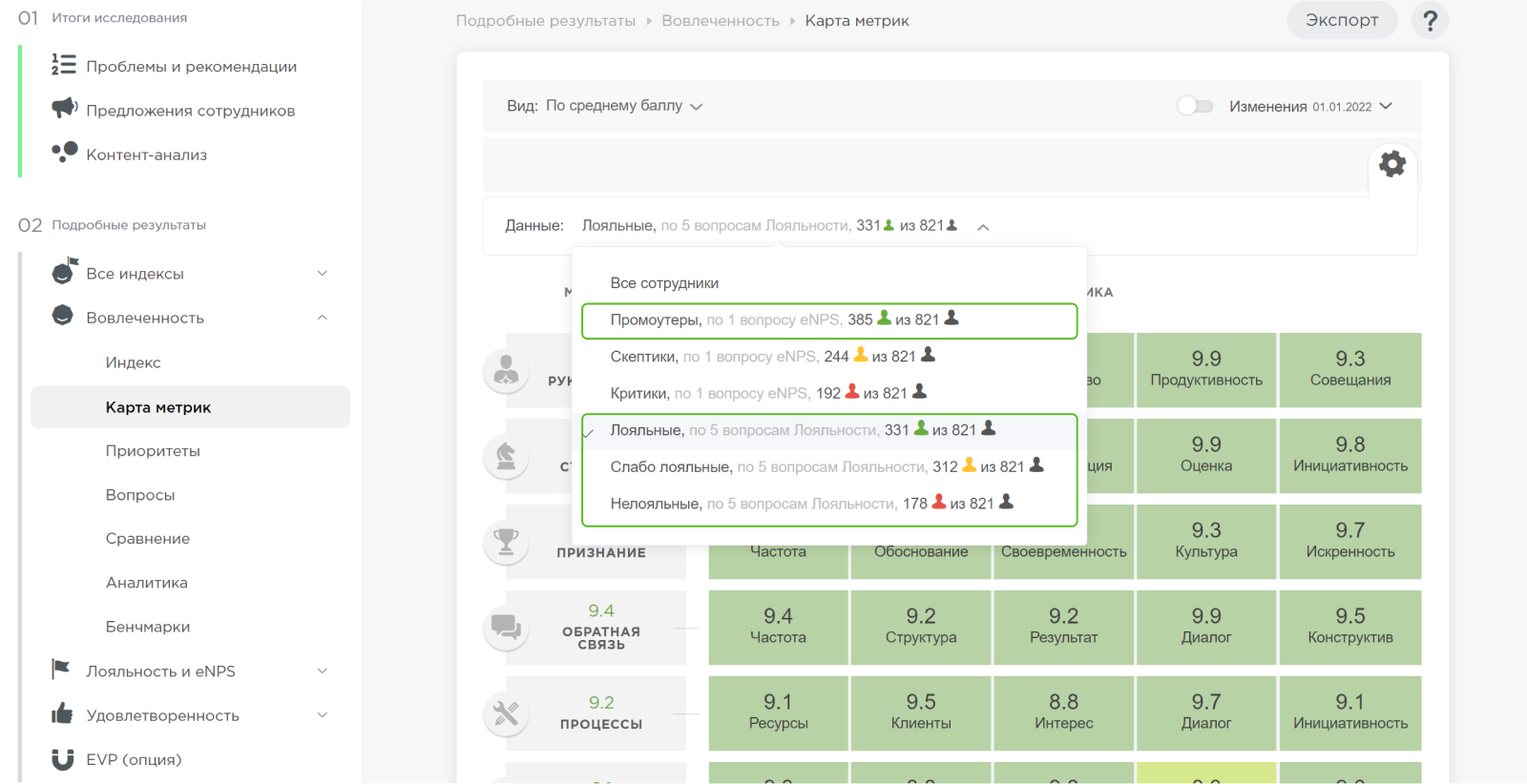Click the tools icon for Процессы

point(506,713)
